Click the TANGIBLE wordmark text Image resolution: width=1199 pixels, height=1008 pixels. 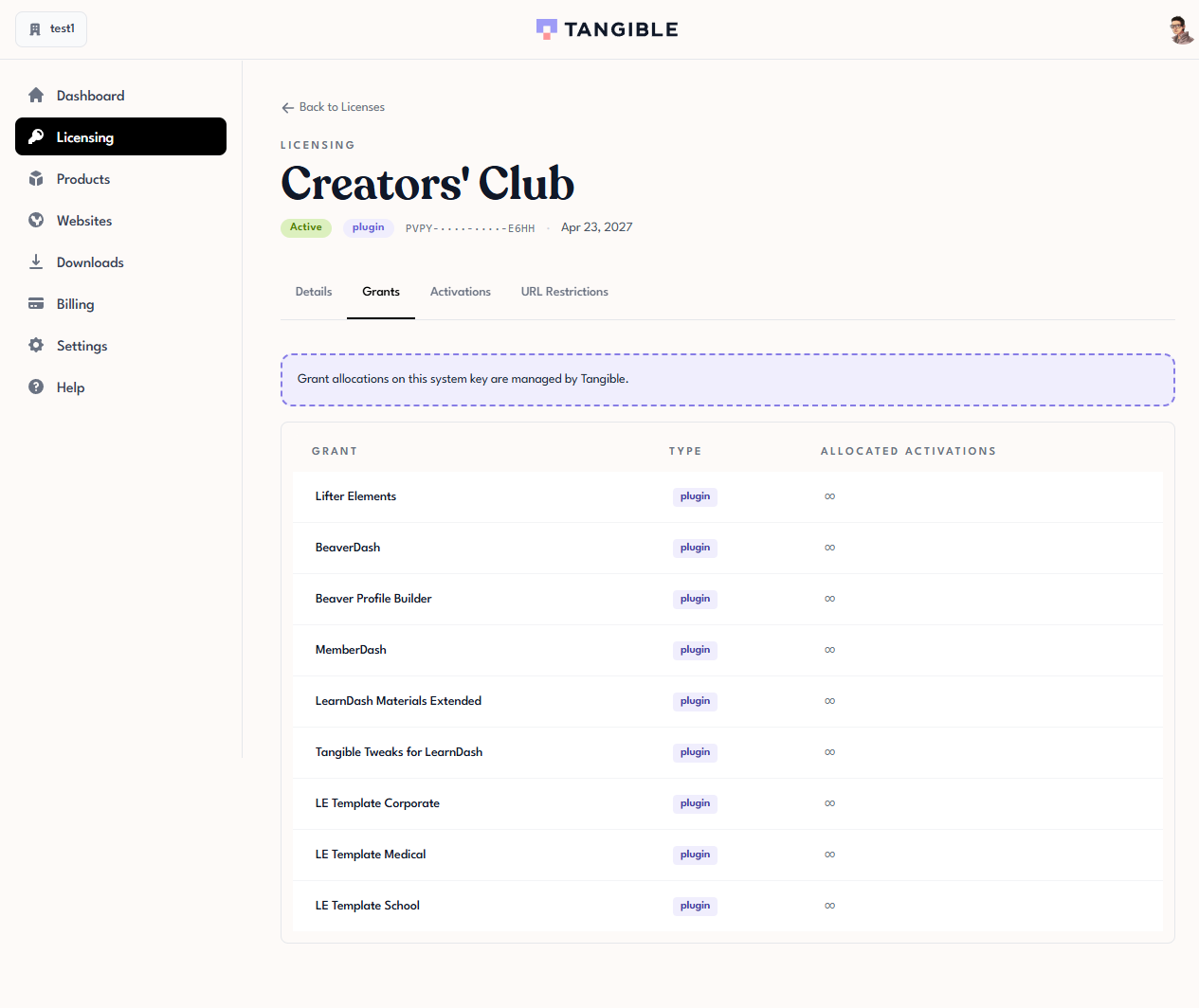pyautogui.click(x=621, y=29)
